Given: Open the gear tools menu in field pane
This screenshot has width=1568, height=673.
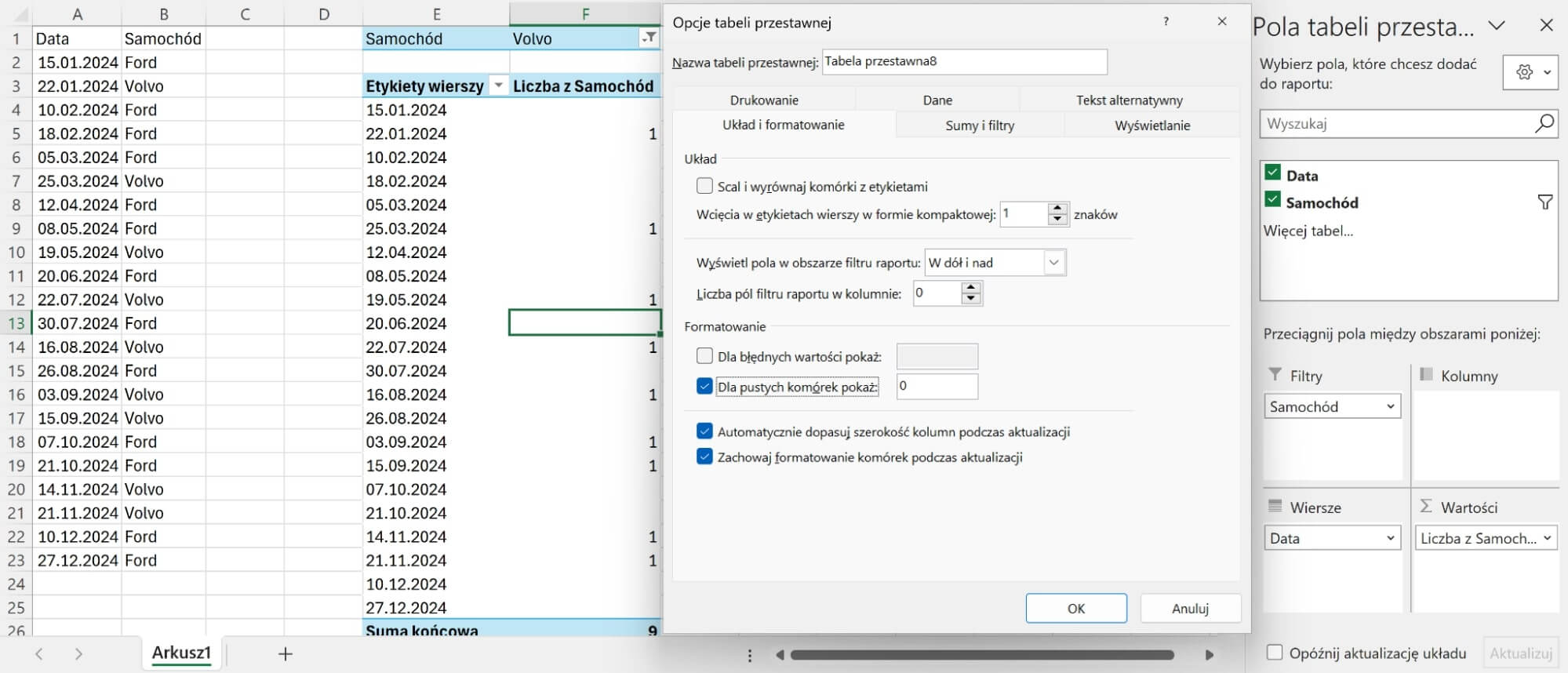Looking at the screenshot, I should click(x=1530, y=72).
